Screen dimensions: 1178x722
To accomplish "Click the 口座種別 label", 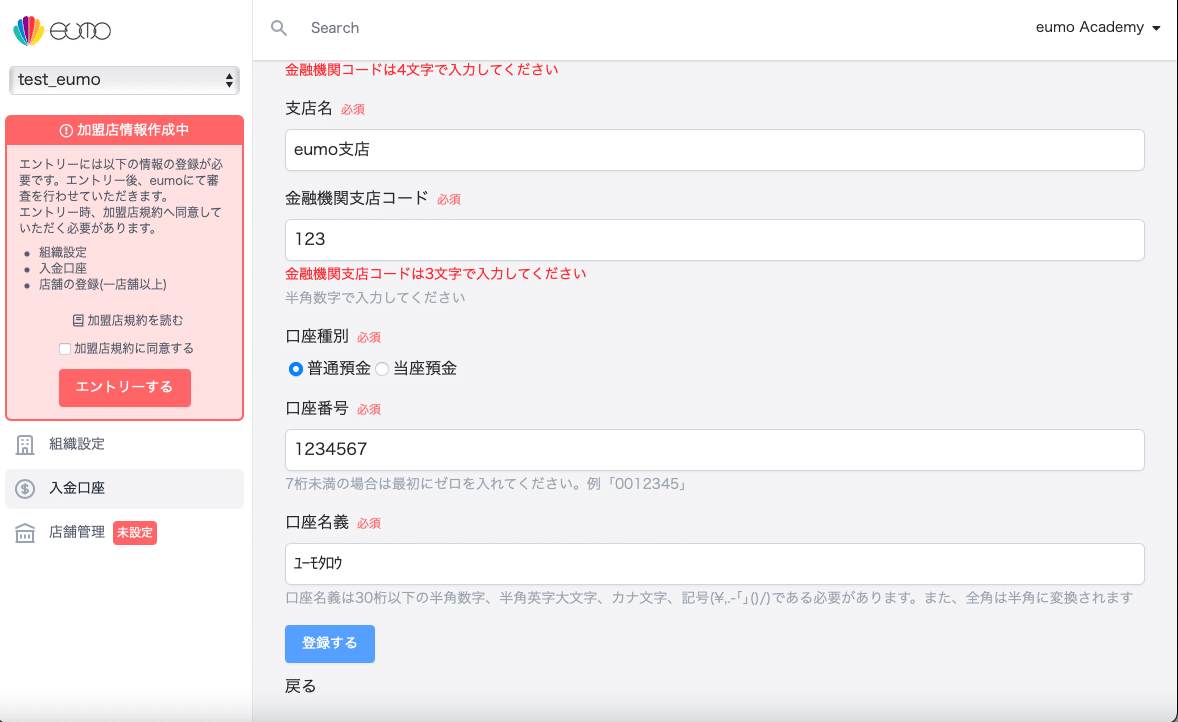I will click(317, 337).
